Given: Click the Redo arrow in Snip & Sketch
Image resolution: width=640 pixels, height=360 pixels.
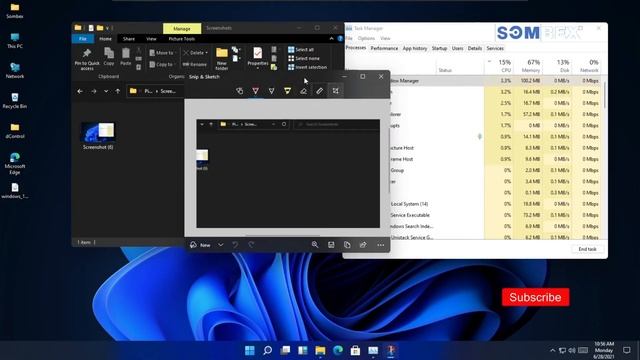Looking at the screenshot, I should click(251, 244).
